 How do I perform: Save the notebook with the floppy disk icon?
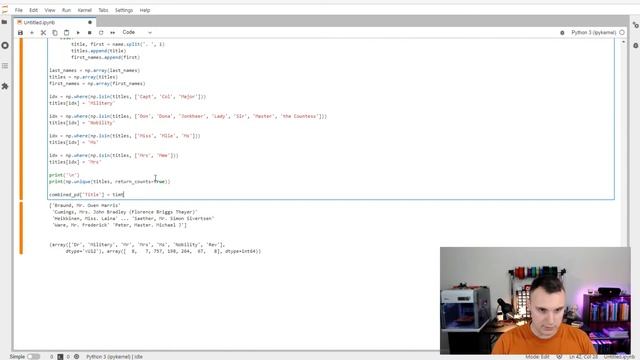20,33
